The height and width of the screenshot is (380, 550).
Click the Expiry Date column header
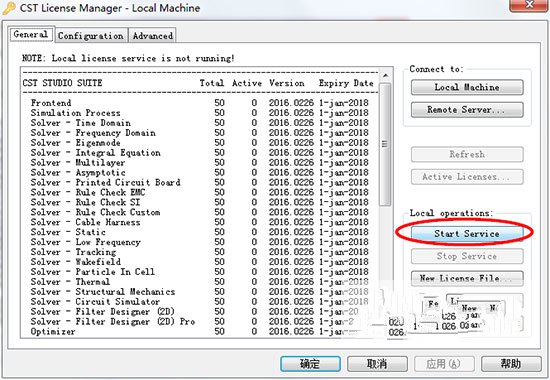[x=346, y=83]
